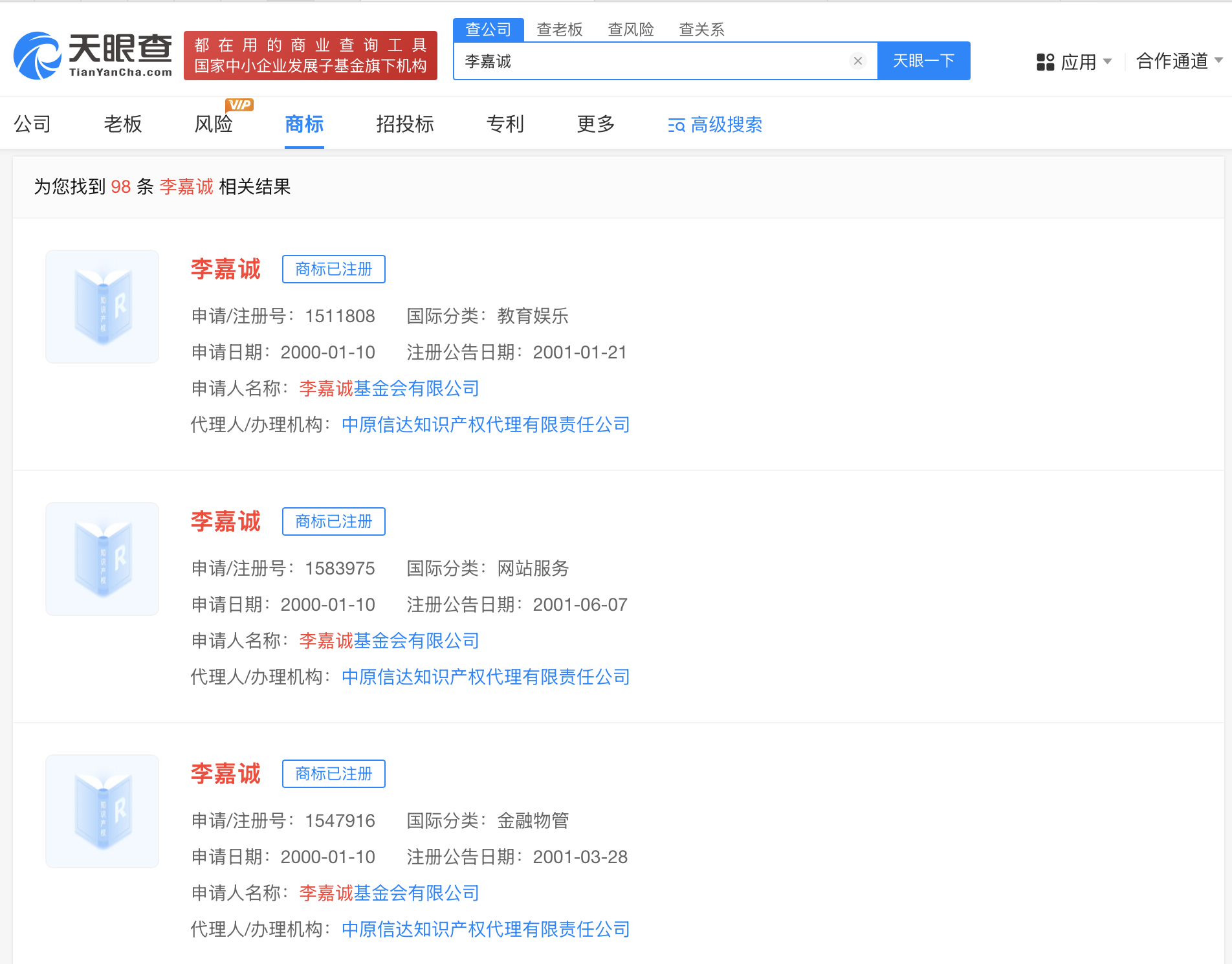
Task: Select the 查关系 search tab
Action: click(x=701, y=30)
